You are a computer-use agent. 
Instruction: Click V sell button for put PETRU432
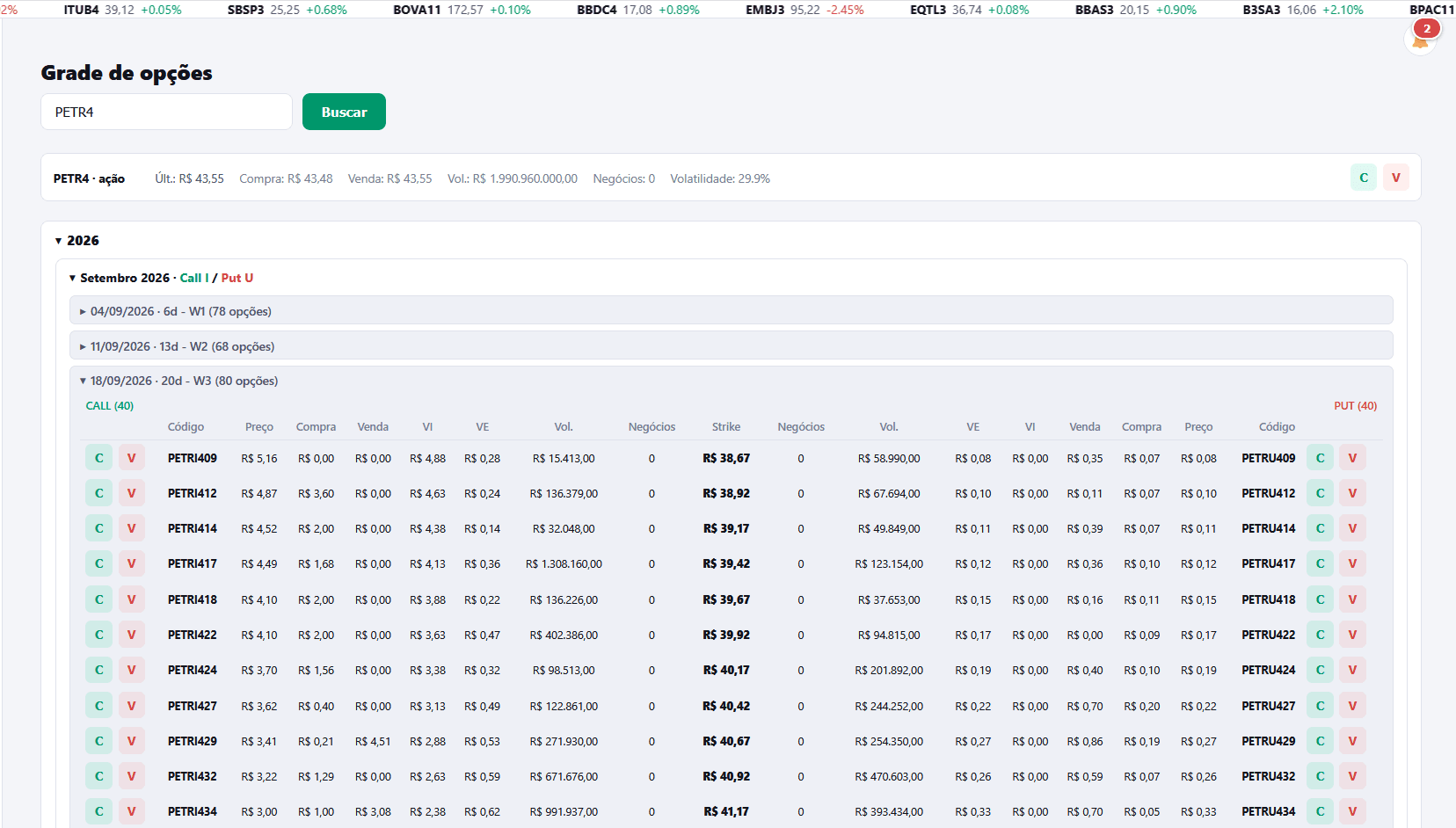pos(1352,776)
